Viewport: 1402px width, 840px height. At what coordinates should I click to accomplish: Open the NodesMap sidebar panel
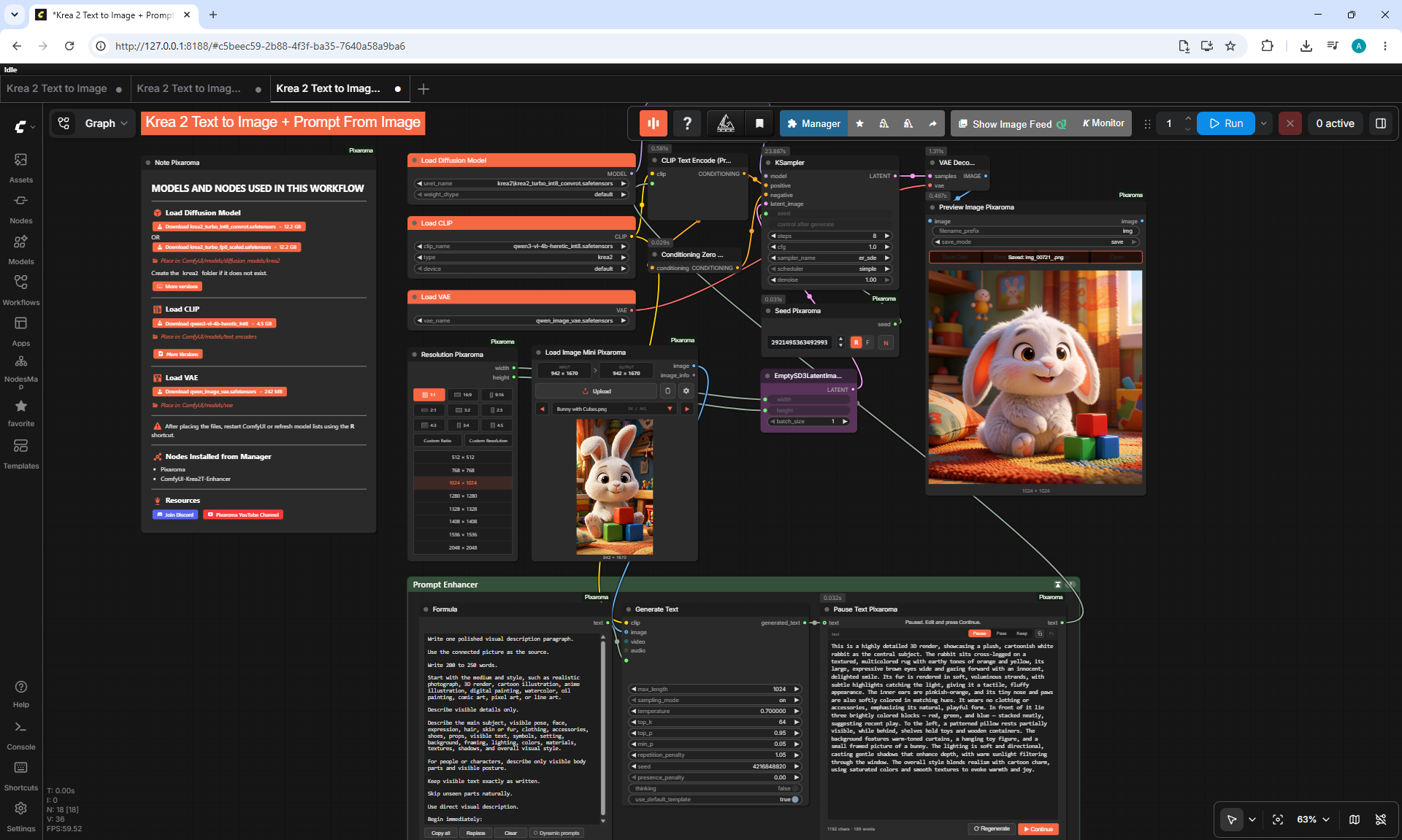point(20,371)
